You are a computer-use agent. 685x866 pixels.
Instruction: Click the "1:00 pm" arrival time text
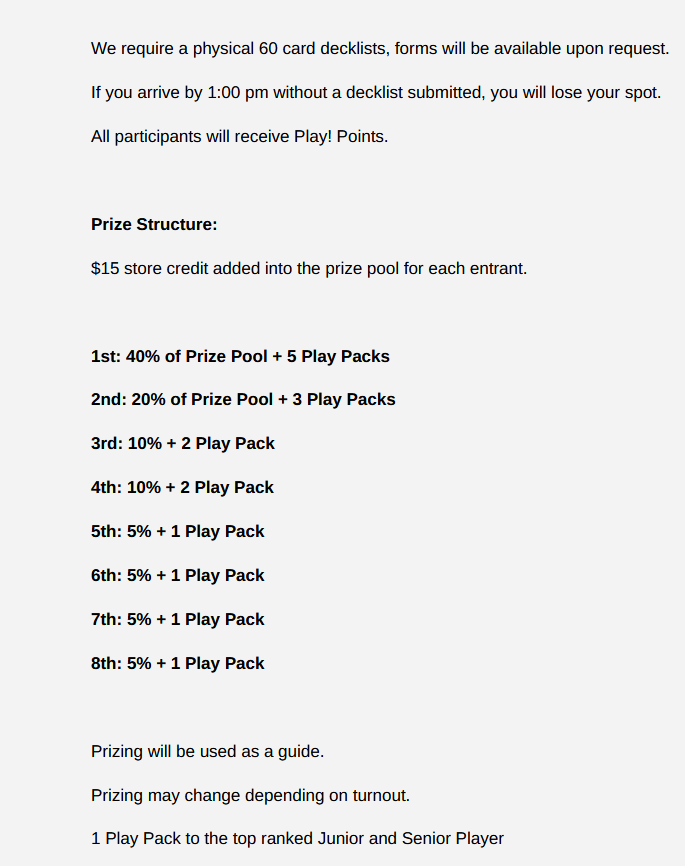(238, 92)
